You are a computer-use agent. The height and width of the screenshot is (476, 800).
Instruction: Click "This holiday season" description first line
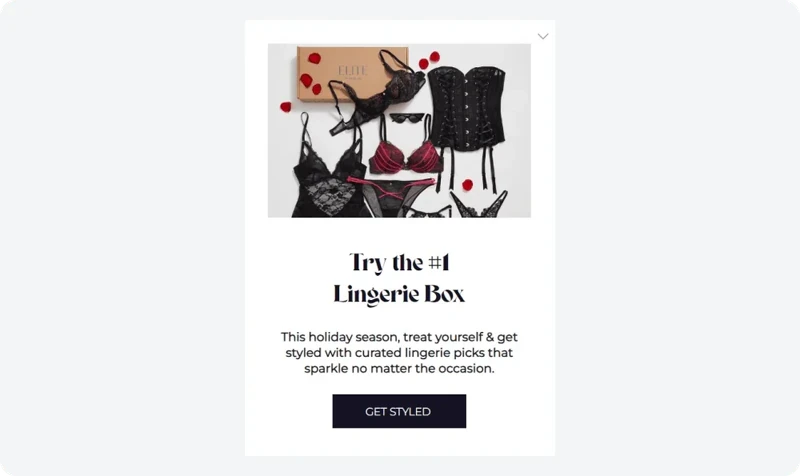[399, 337]
